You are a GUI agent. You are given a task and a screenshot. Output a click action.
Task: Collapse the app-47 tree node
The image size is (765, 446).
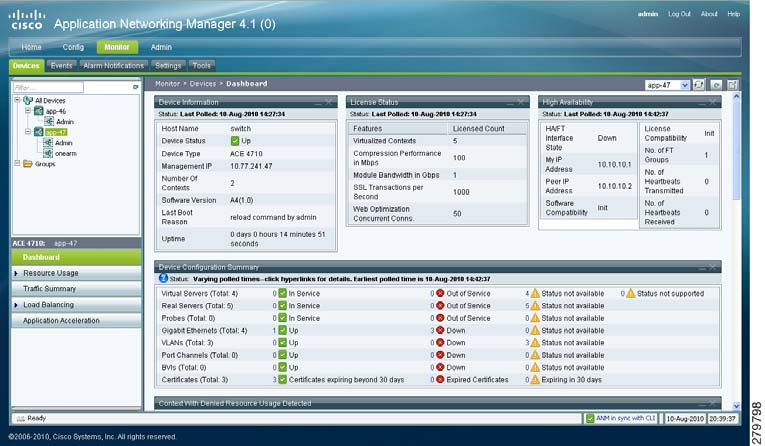(x=26, y=132)
